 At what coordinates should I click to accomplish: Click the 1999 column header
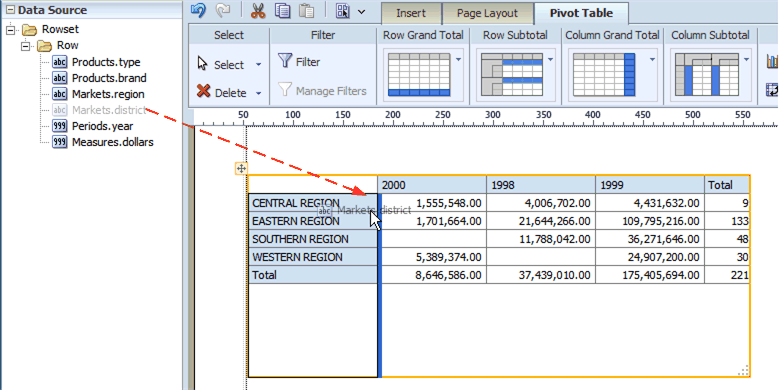click(650, 185)
